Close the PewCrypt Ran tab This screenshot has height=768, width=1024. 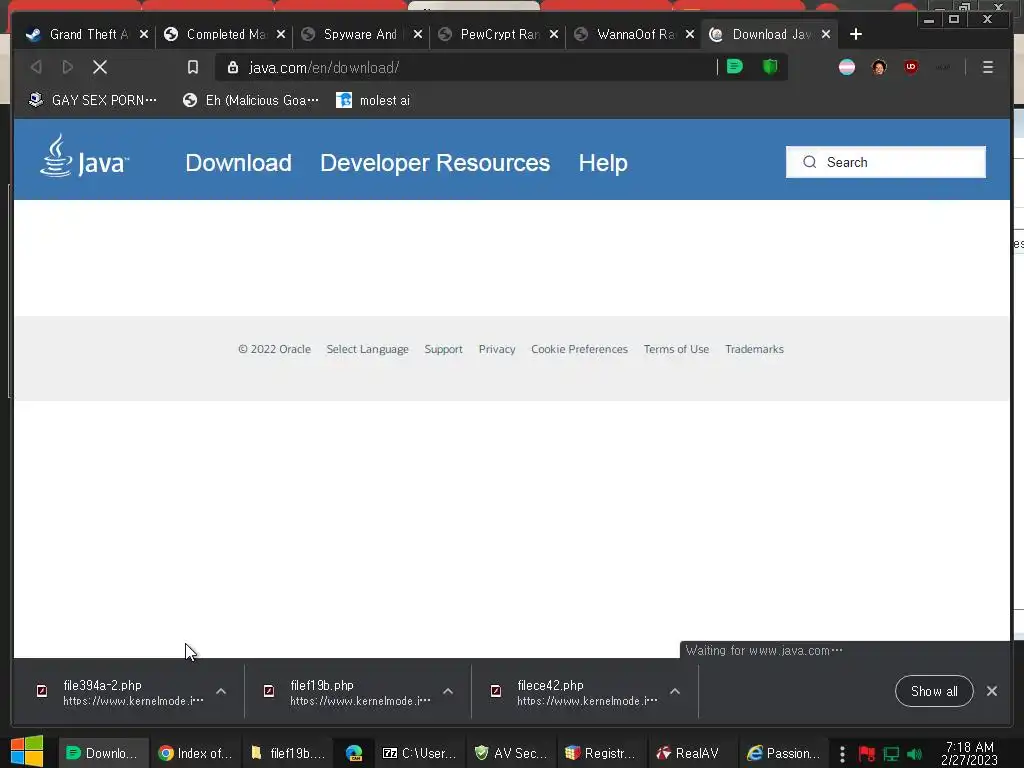(554, 34)
